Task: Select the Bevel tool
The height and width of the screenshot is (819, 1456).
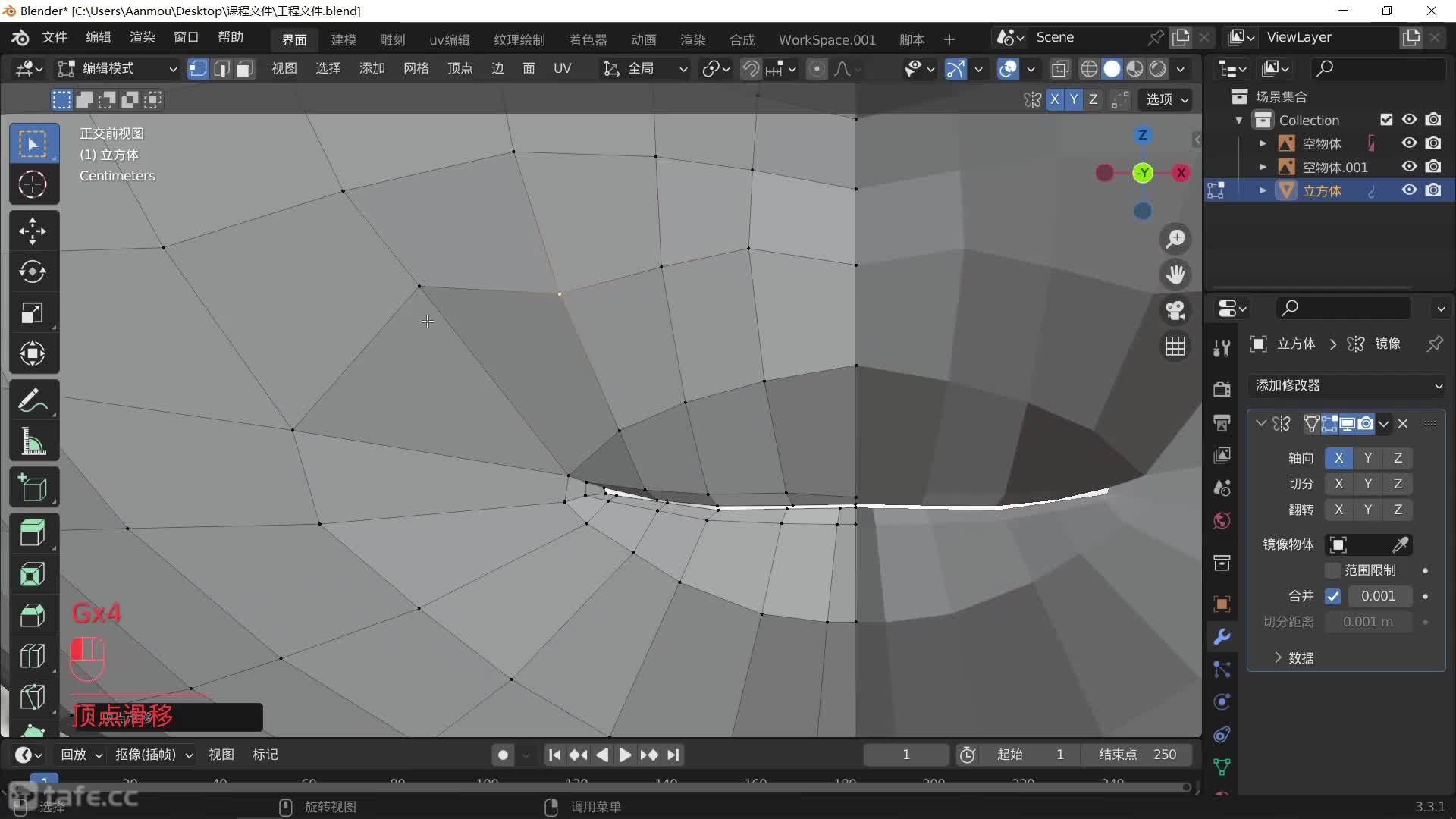Action: click(x=33, y=615)
